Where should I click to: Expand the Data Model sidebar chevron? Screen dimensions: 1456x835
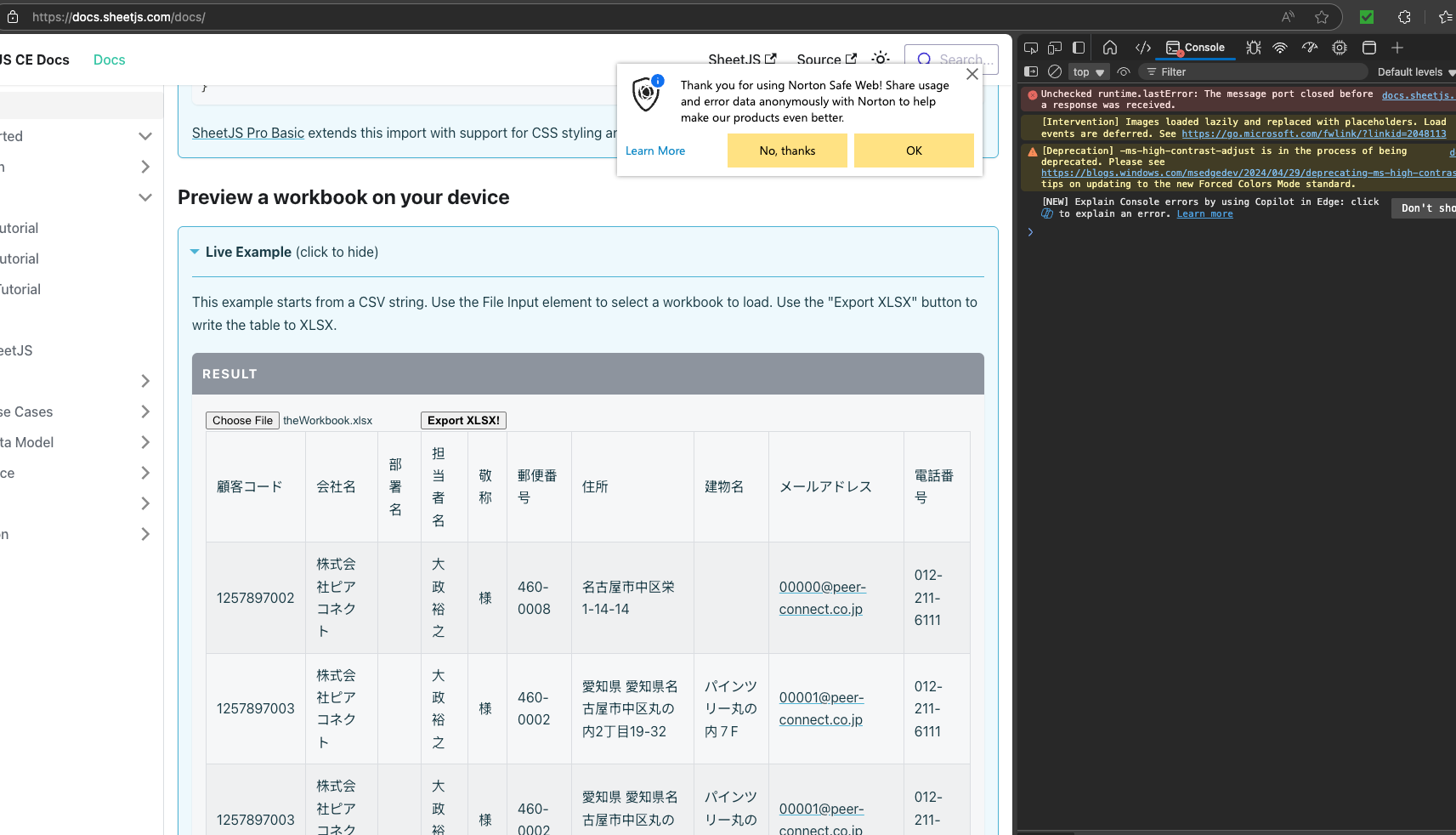pos(145,442)
